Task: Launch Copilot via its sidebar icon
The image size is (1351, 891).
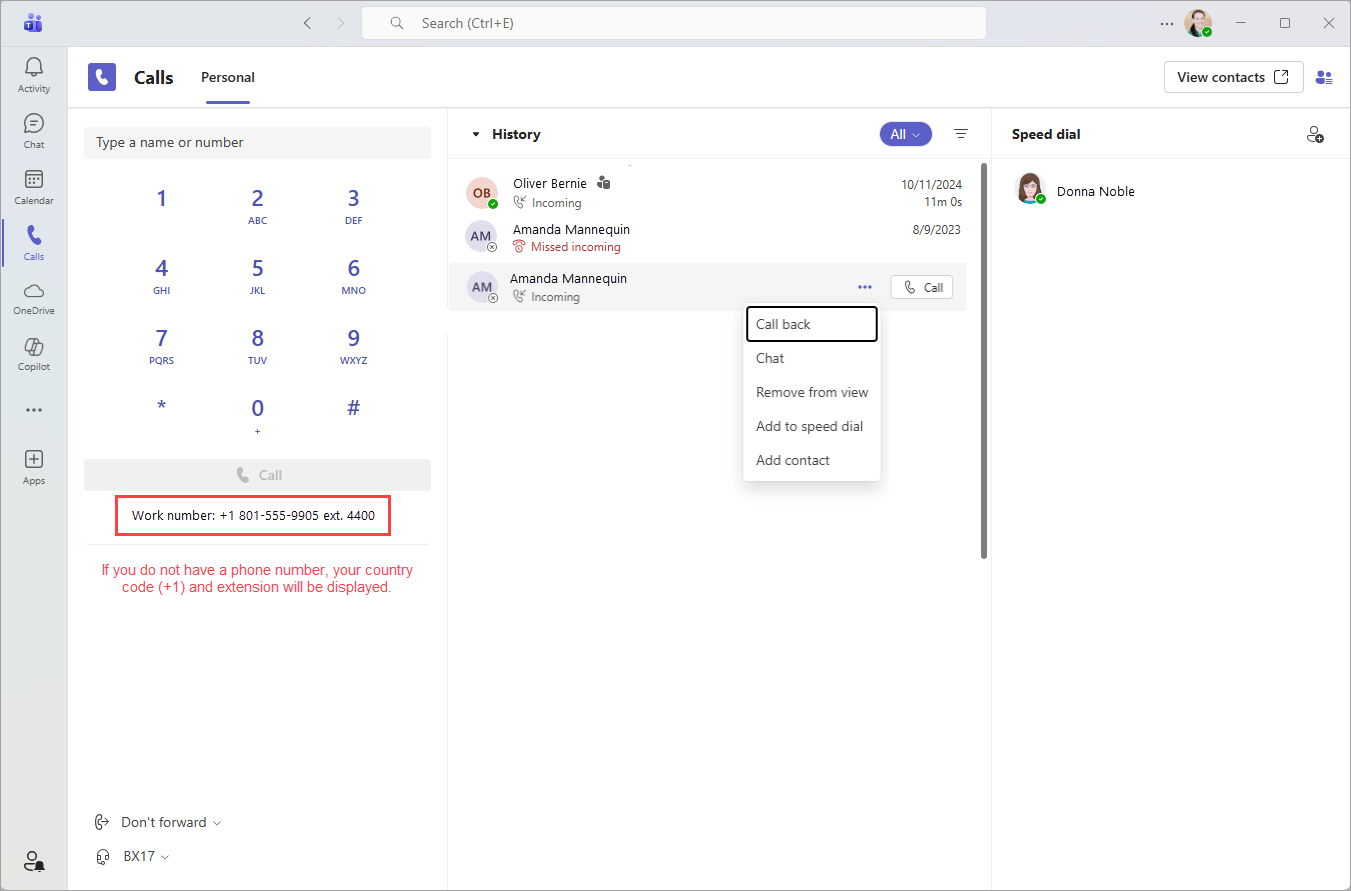Action: tap(33, 353)
